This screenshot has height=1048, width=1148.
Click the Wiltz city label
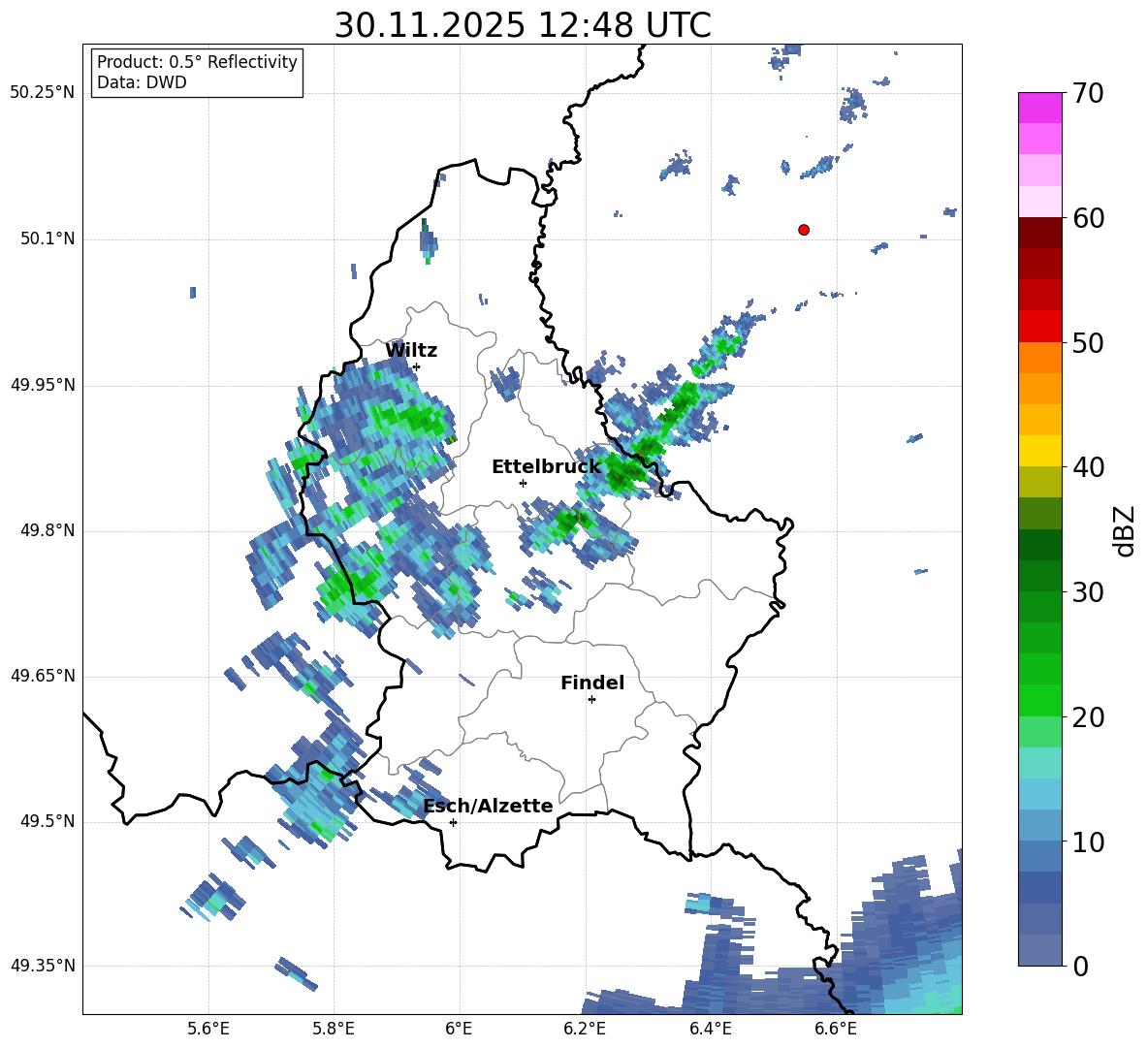tap(411, 351)
